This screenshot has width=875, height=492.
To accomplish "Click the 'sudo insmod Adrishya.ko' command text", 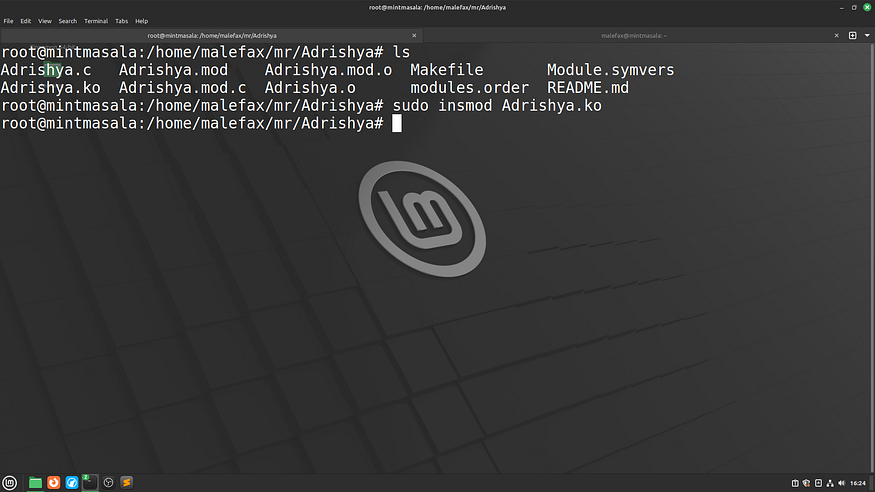I will 497,106.
